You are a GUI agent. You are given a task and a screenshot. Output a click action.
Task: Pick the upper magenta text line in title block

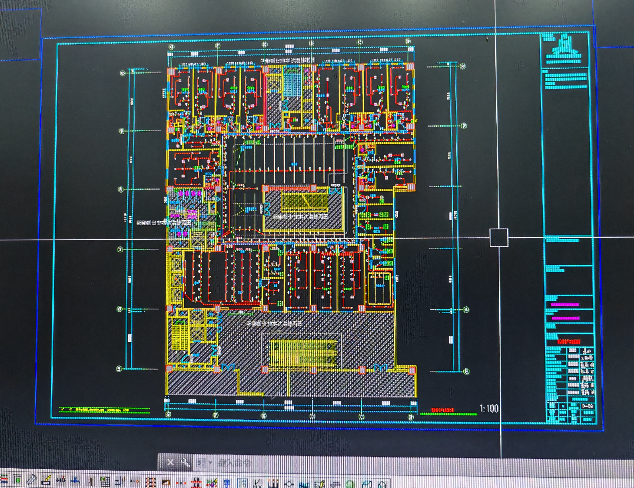point(565,302)
